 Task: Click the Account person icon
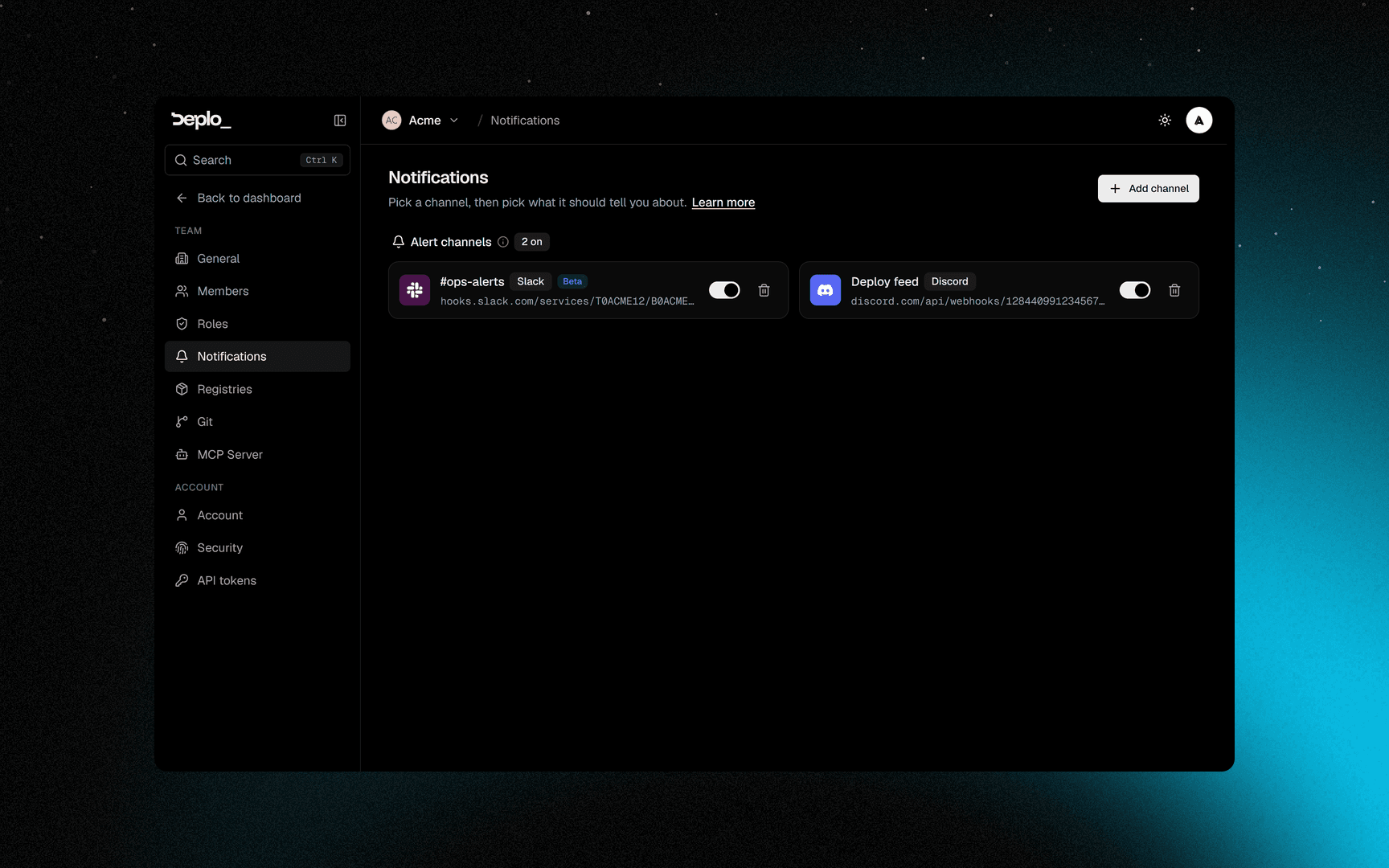pyautogui.click(x=182, y=515)
